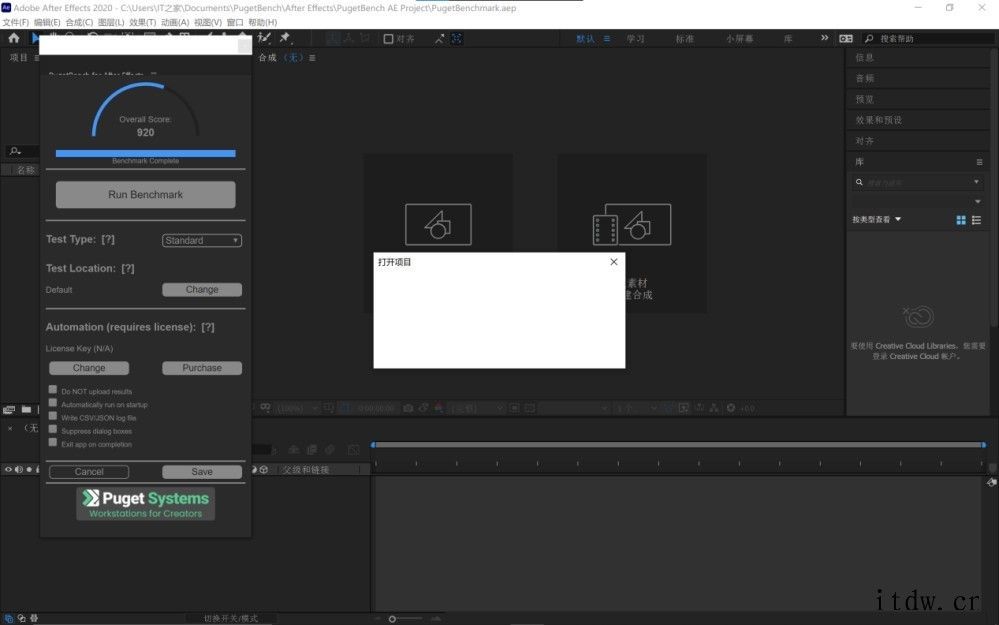999x625 pixels.
Task: Enable Do NOT upload results checkbox
Action: (53, 389)
